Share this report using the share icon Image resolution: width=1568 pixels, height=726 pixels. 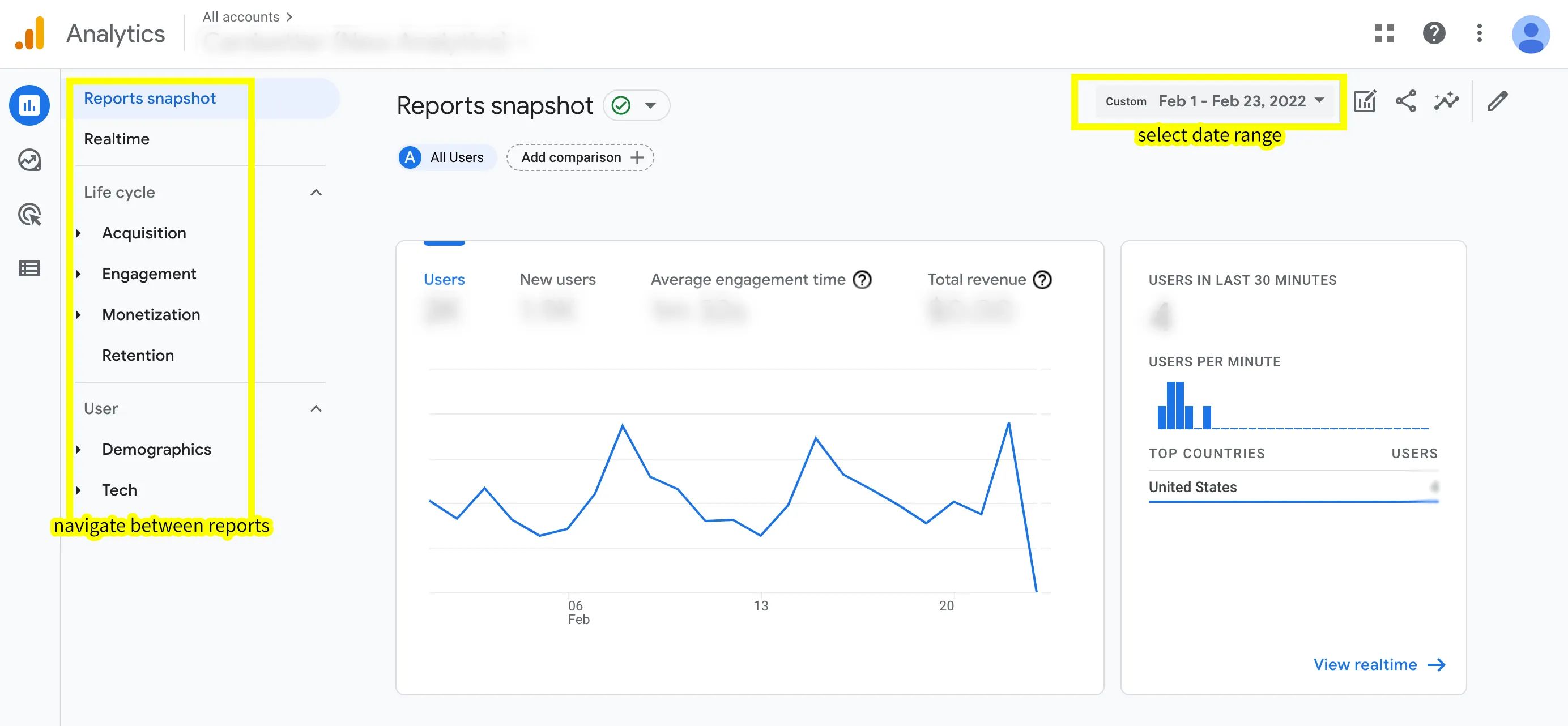coord(1406,101)
